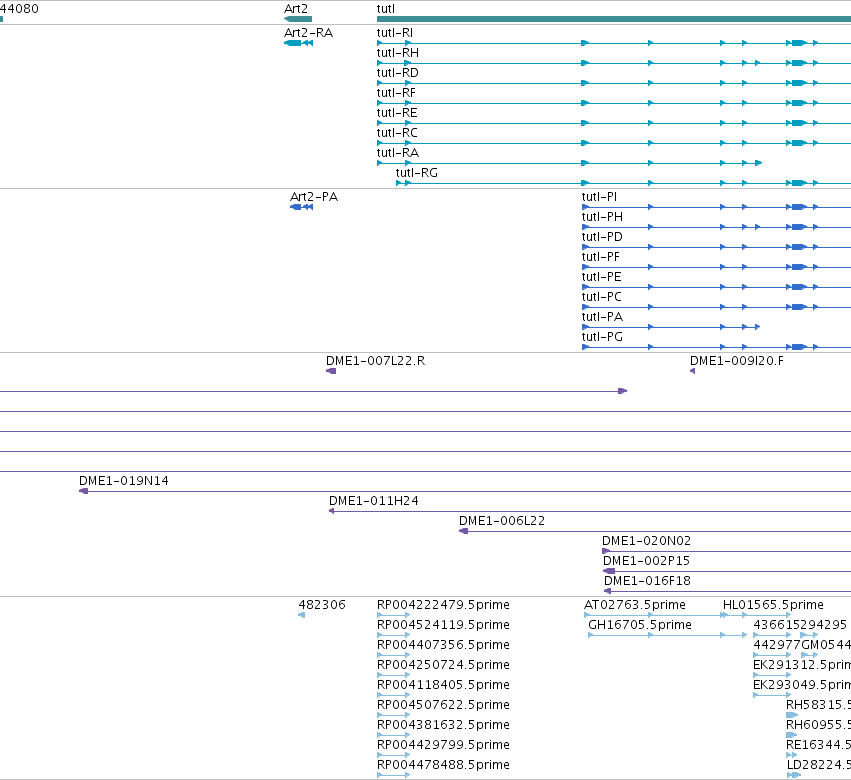
Task: Select EST RP004407356.5prime
Action: (x=443, y=645)
